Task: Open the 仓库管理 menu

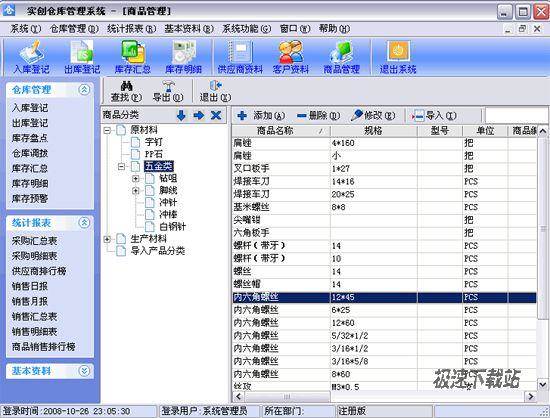Action: click(74, 29)
